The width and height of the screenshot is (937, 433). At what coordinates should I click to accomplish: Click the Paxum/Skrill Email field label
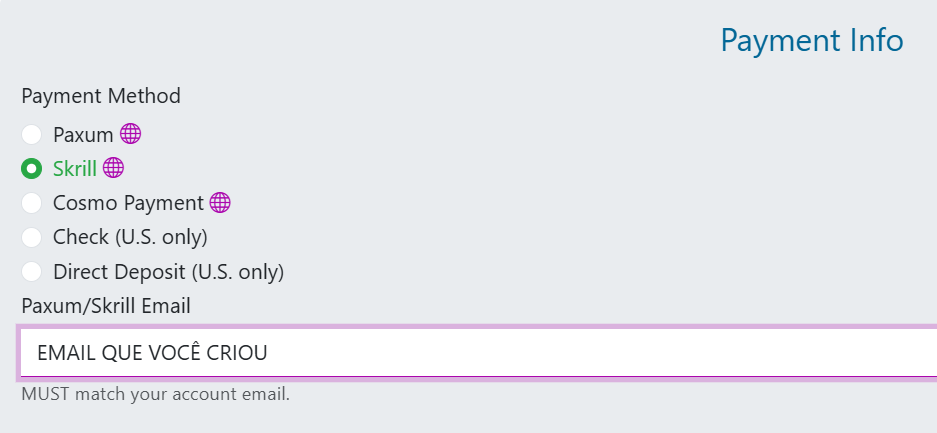click(106, 305)
